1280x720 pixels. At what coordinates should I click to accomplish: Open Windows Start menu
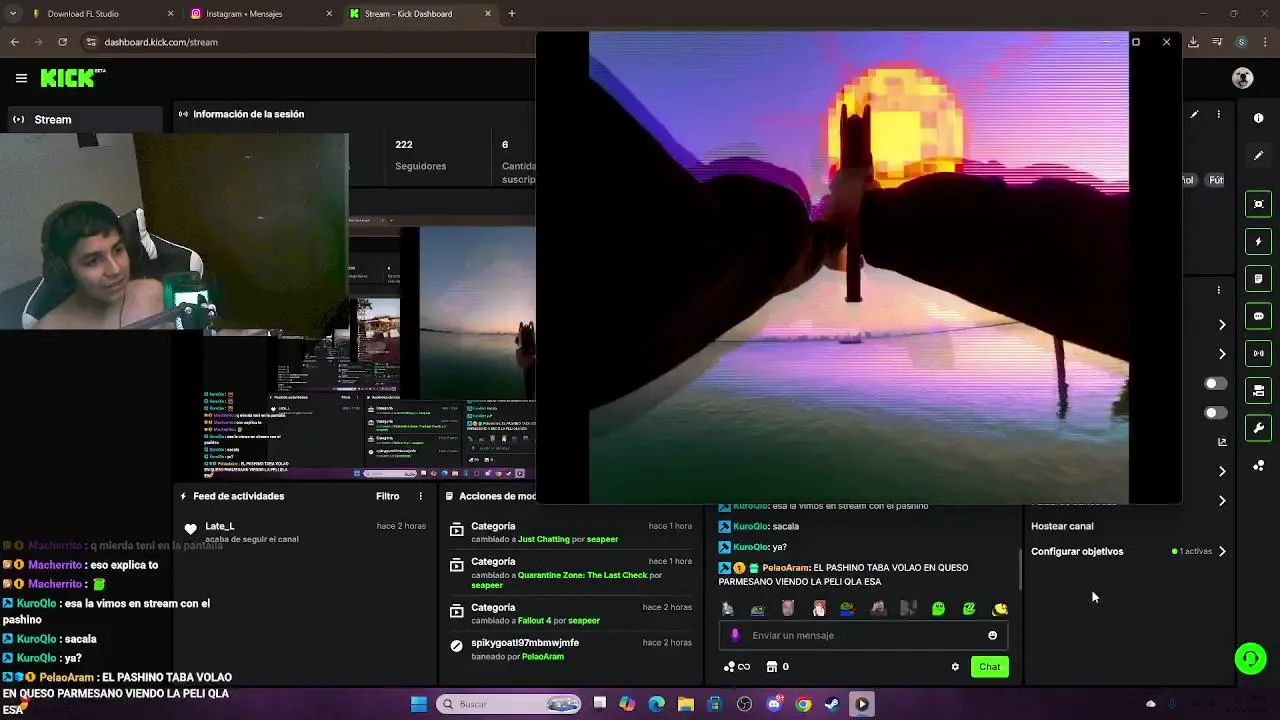[419, 704]
